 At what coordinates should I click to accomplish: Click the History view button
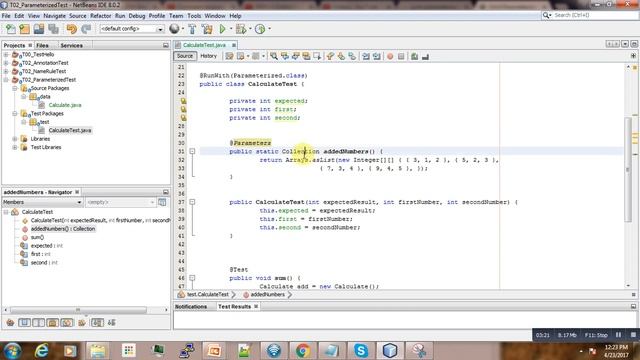pos(208,56)
